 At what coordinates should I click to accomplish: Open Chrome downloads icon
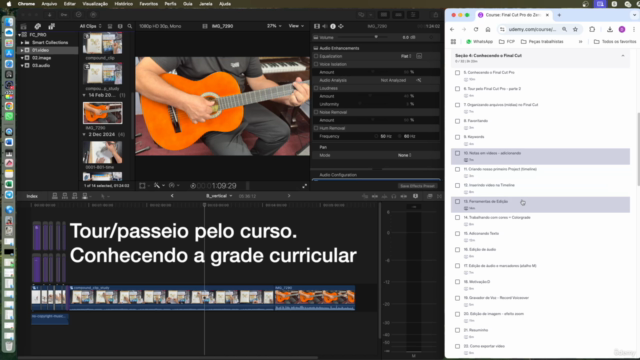tap(610, 29)
